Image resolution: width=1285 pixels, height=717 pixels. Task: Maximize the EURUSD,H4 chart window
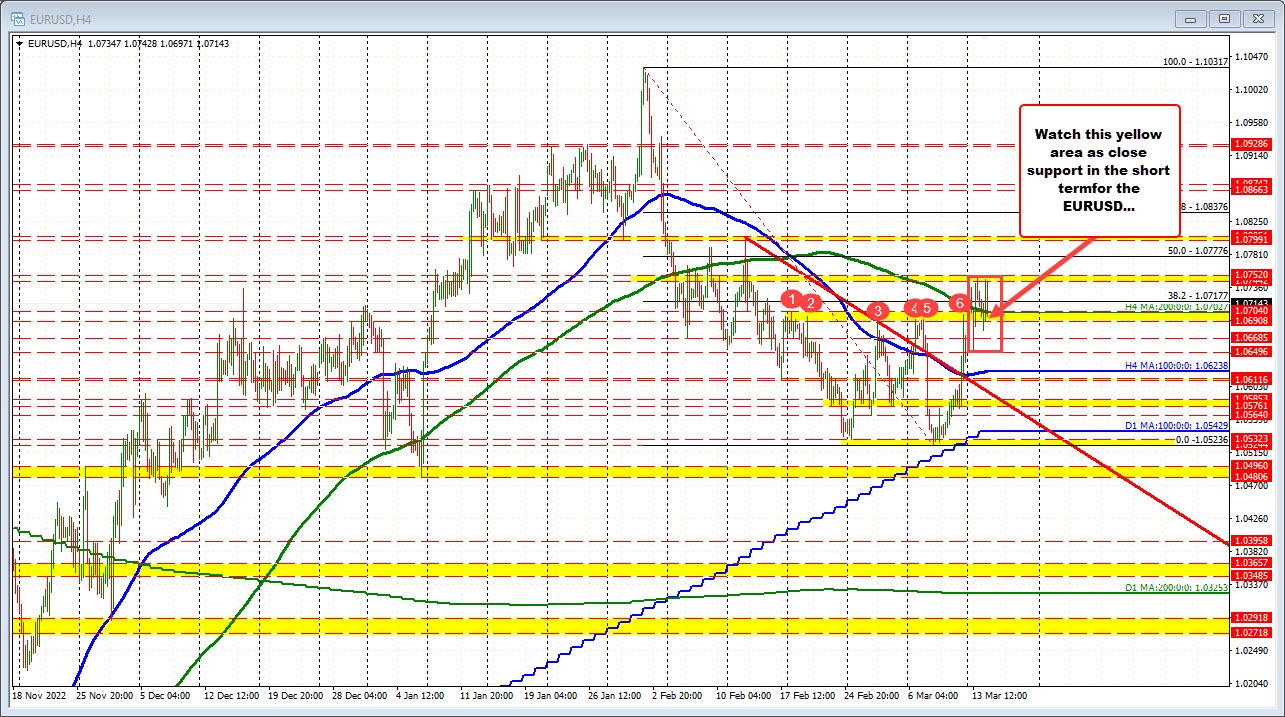coord(1223,18)
